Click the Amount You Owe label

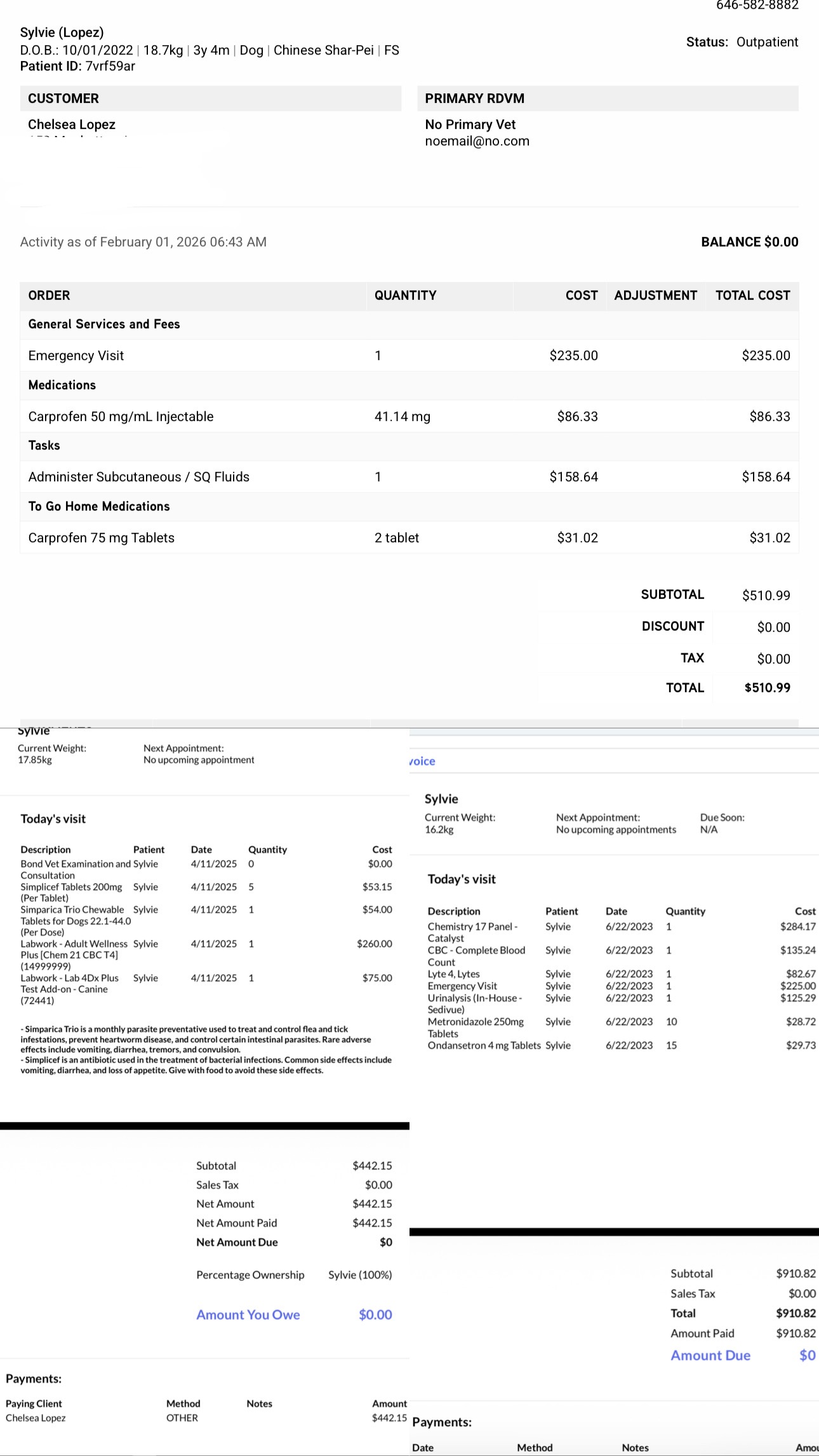pyautogui.click(x=248, y=1314)
